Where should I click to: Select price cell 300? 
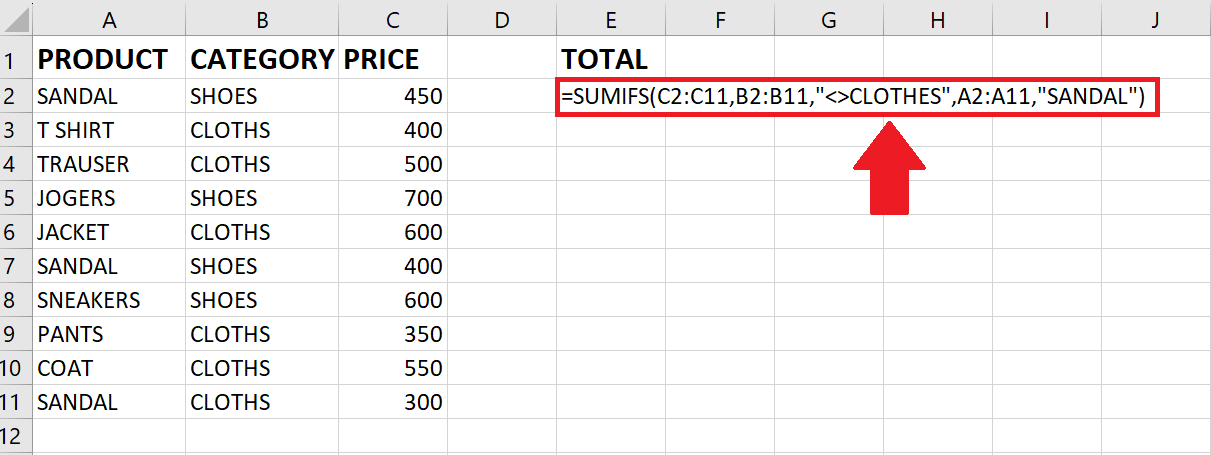pyautogui.click(x=393, y=402)
